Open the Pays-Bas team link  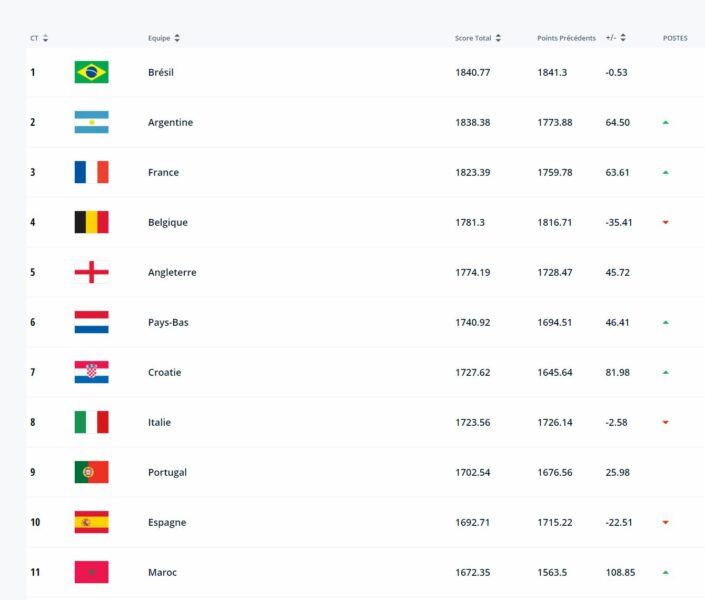pyautogui.click(x=165, y=322)
